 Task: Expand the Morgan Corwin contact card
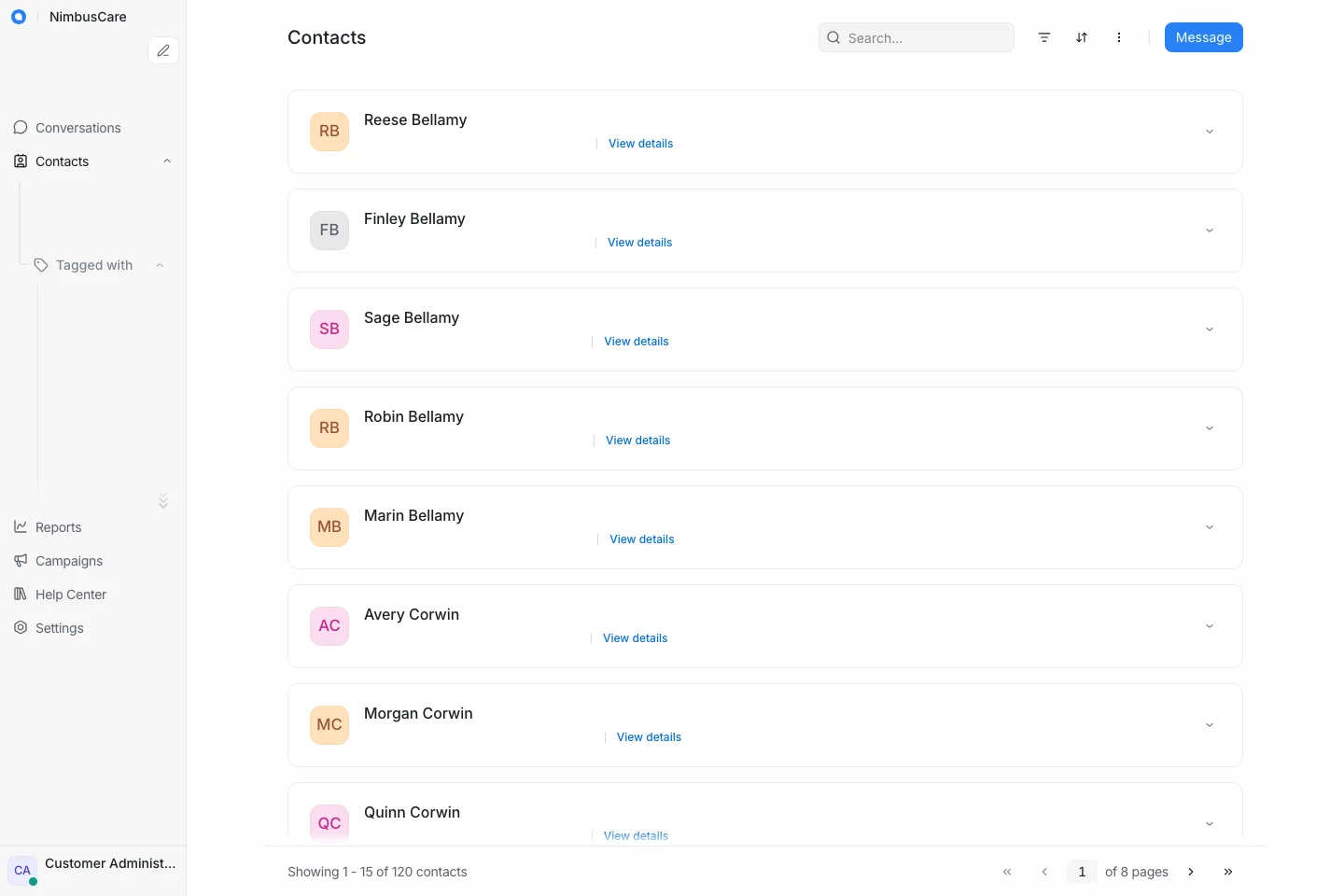[1210, 725]
